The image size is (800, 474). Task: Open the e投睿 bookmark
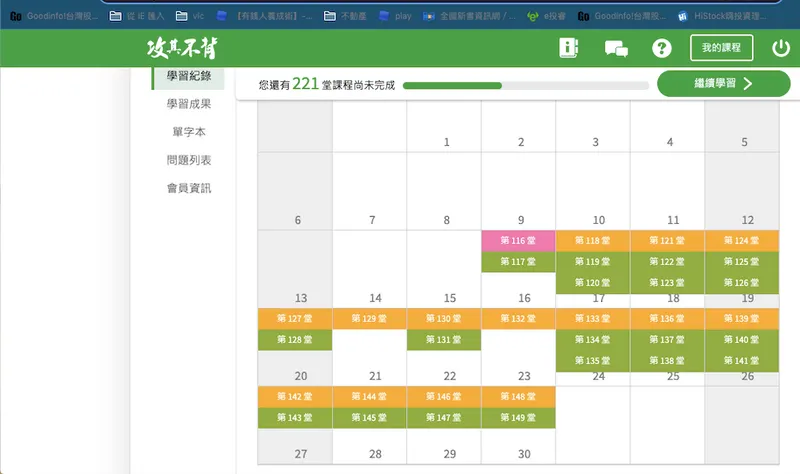[546, 16]
